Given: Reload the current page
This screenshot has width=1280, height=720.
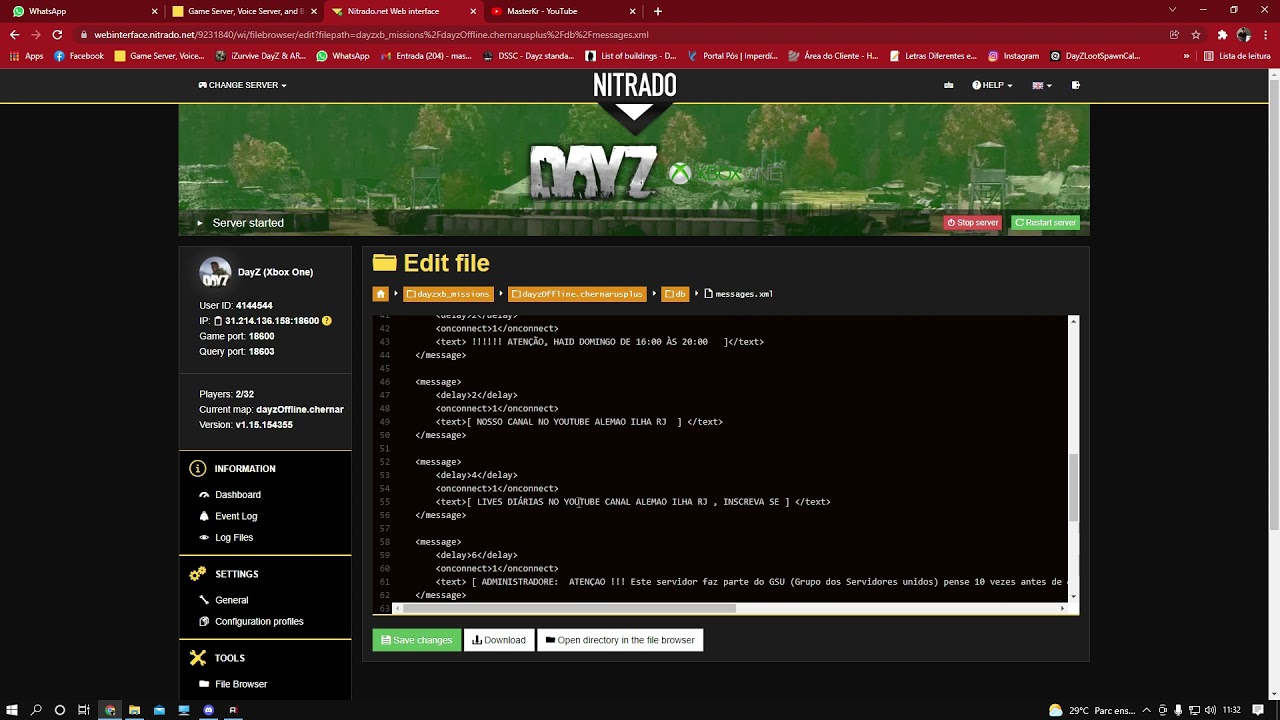Looking at the screenshot, I should (x=57, y=34).
